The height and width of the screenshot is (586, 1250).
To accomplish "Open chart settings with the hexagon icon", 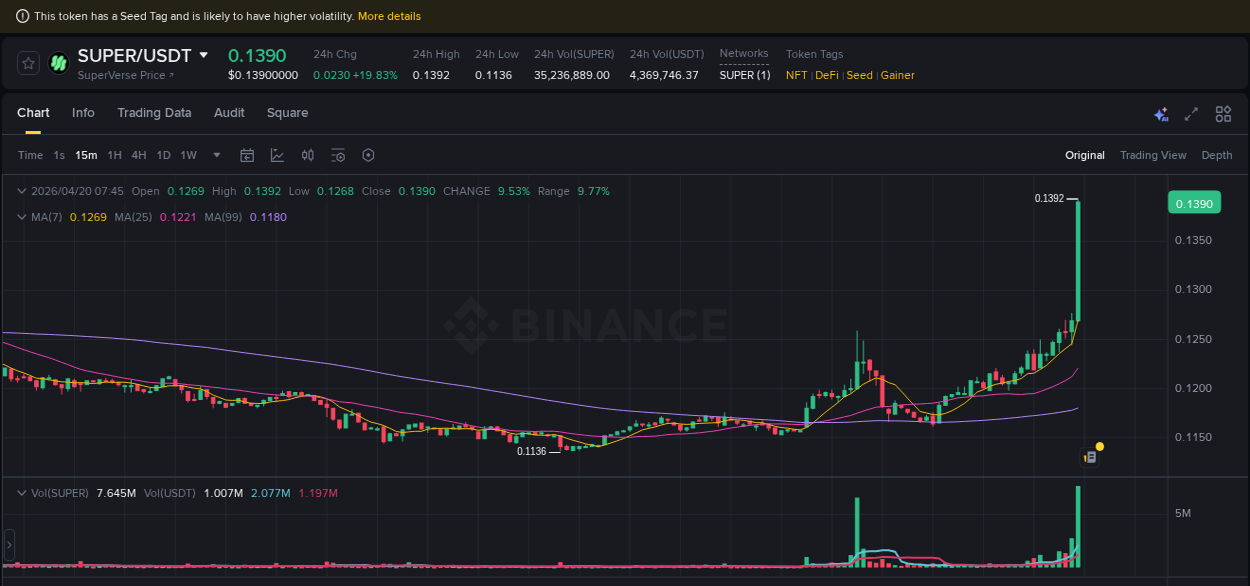I will pyautogui.click(x=368, y=155).
